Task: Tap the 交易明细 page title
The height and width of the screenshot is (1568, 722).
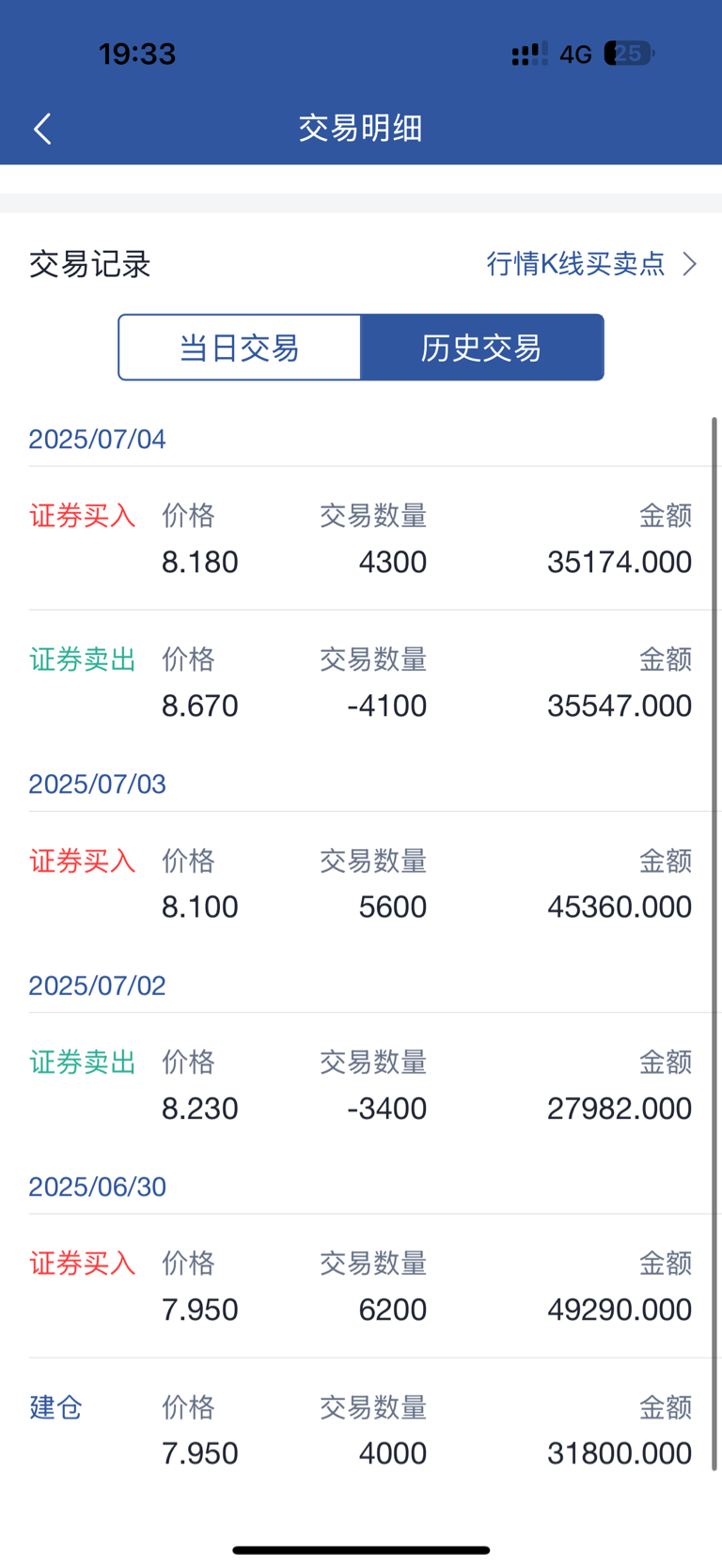Action: coord(361,128)
